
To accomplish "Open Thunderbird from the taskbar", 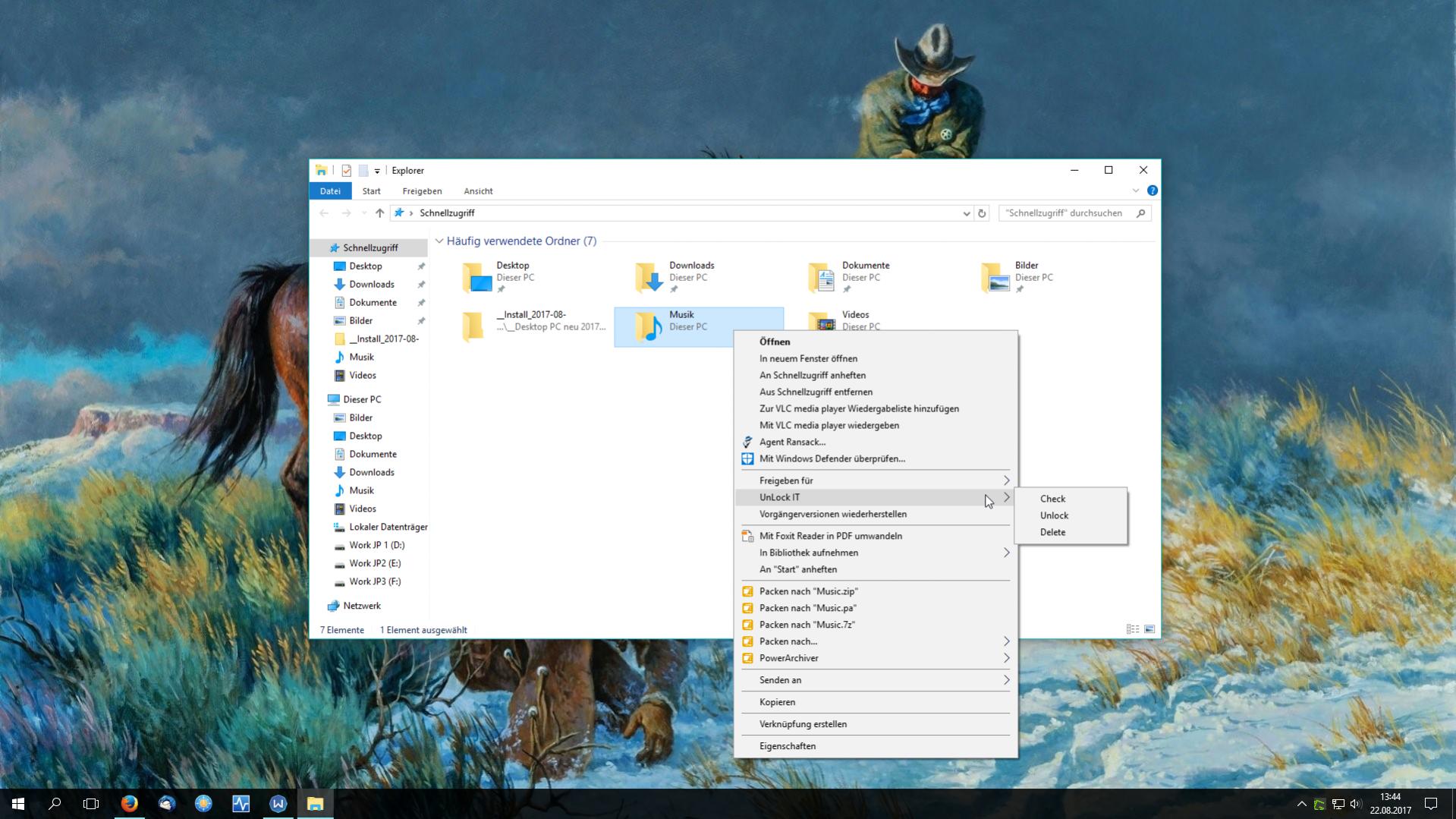I will tap(167, 803).
